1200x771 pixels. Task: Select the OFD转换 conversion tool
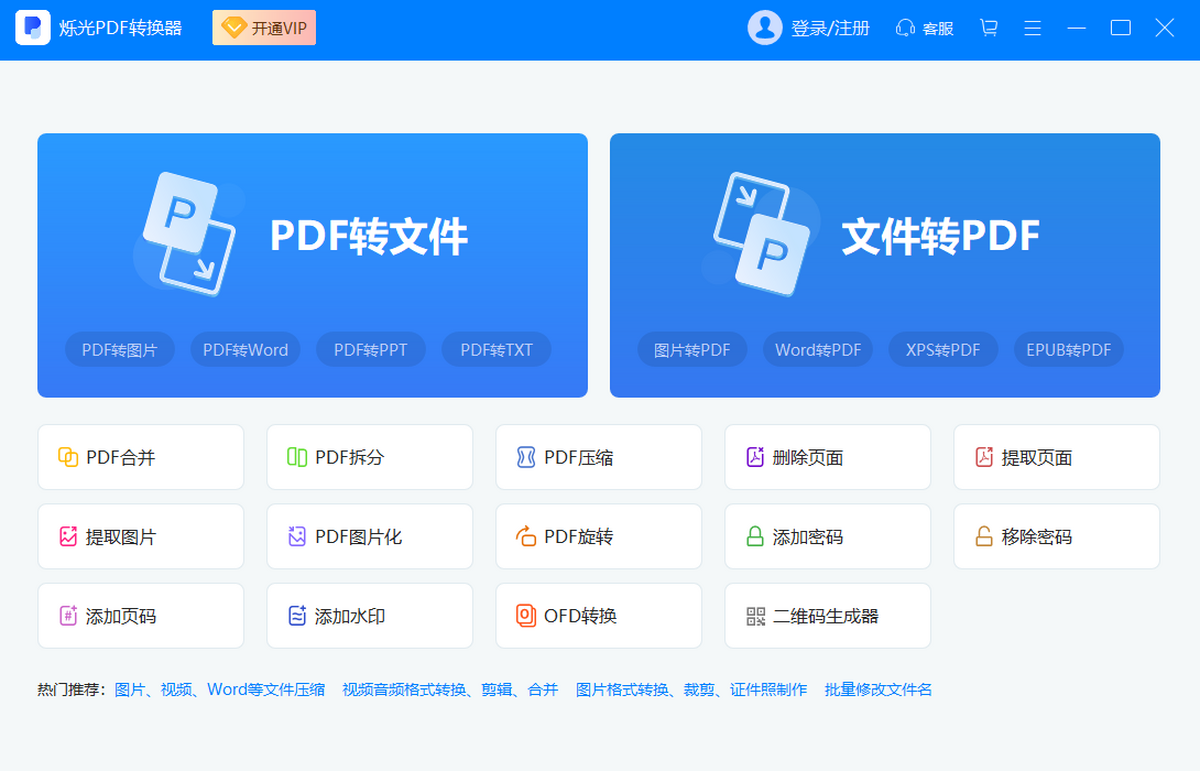(x=598, y=615)
